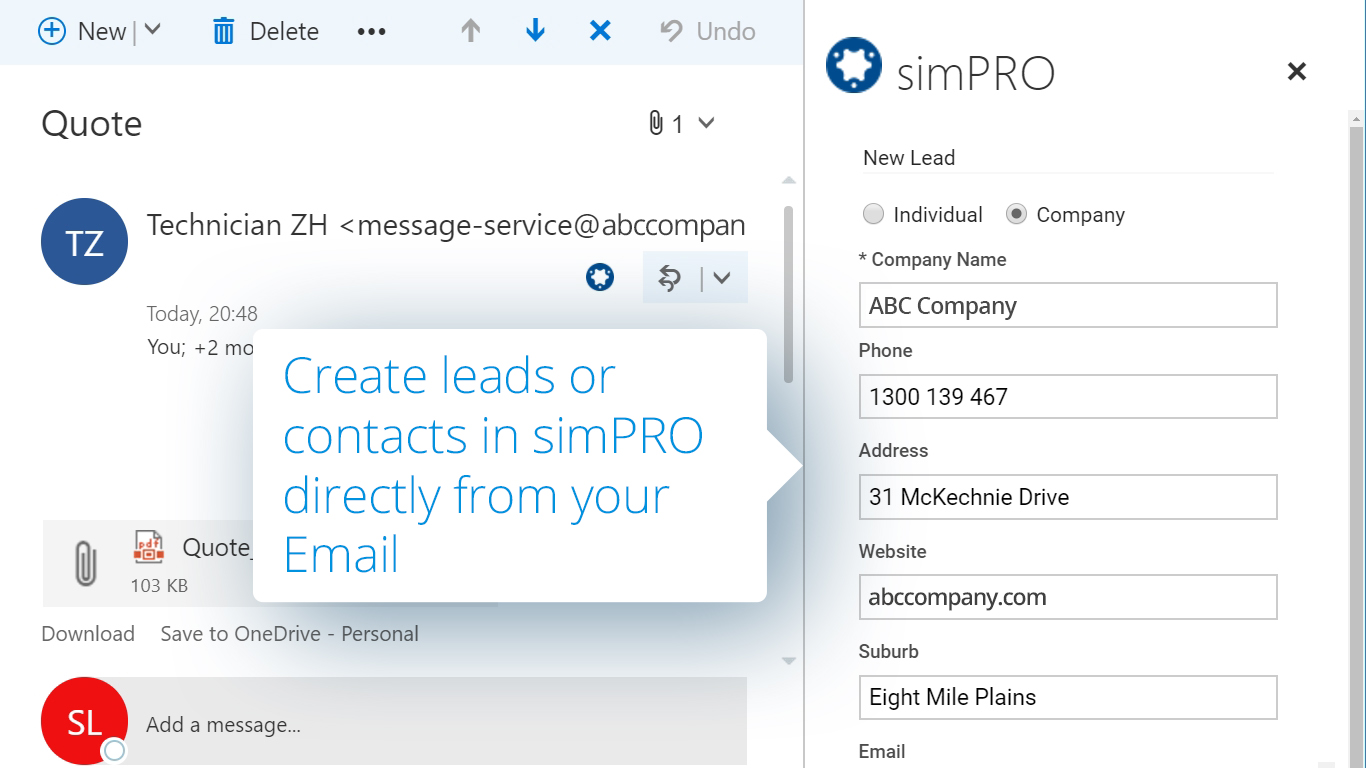
Task: Go to next message with down arrow
Action: click(535, 31)
